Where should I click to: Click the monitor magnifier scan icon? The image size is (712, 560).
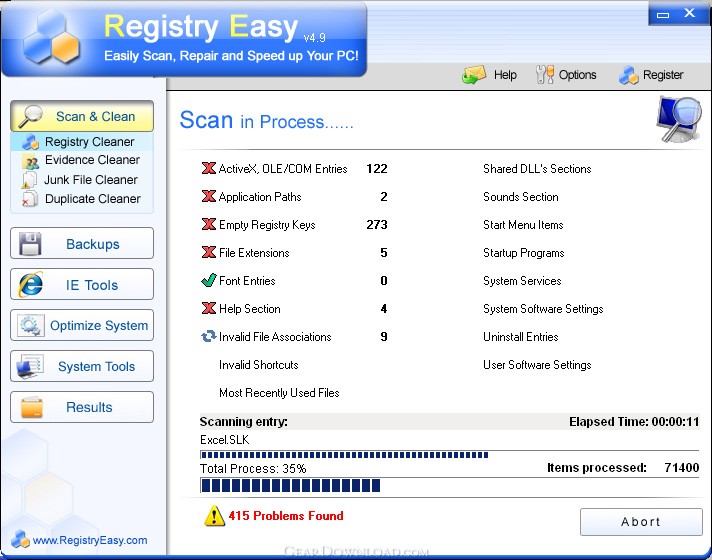[678, 119]
